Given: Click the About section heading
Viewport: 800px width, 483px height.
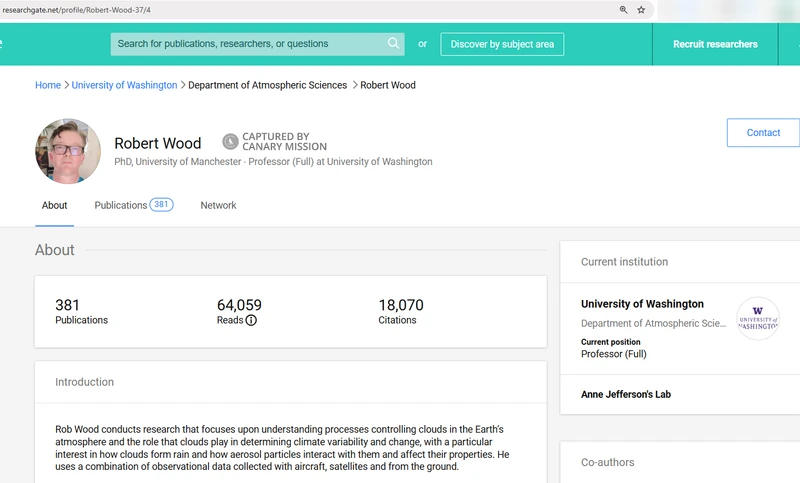Looking at the screenshot, I should (x=55, y=250).
